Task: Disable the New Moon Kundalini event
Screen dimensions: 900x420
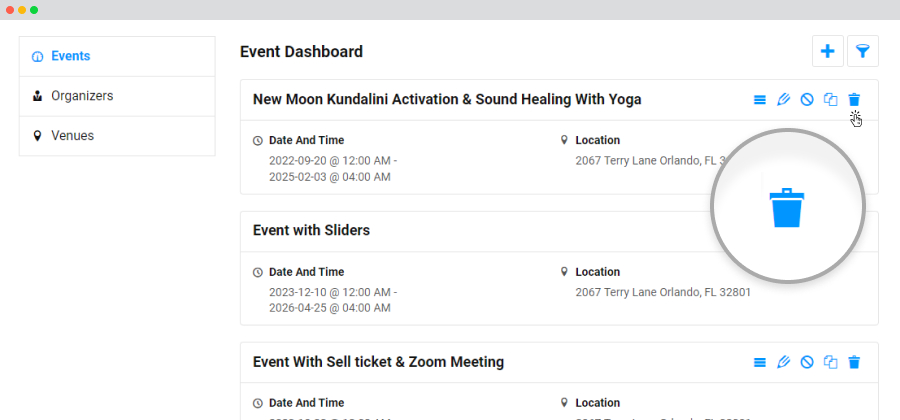Action: point(807,100)
